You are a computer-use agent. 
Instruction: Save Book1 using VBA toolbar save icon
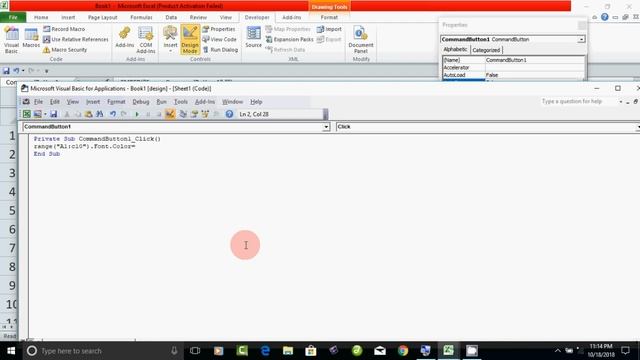53,114
